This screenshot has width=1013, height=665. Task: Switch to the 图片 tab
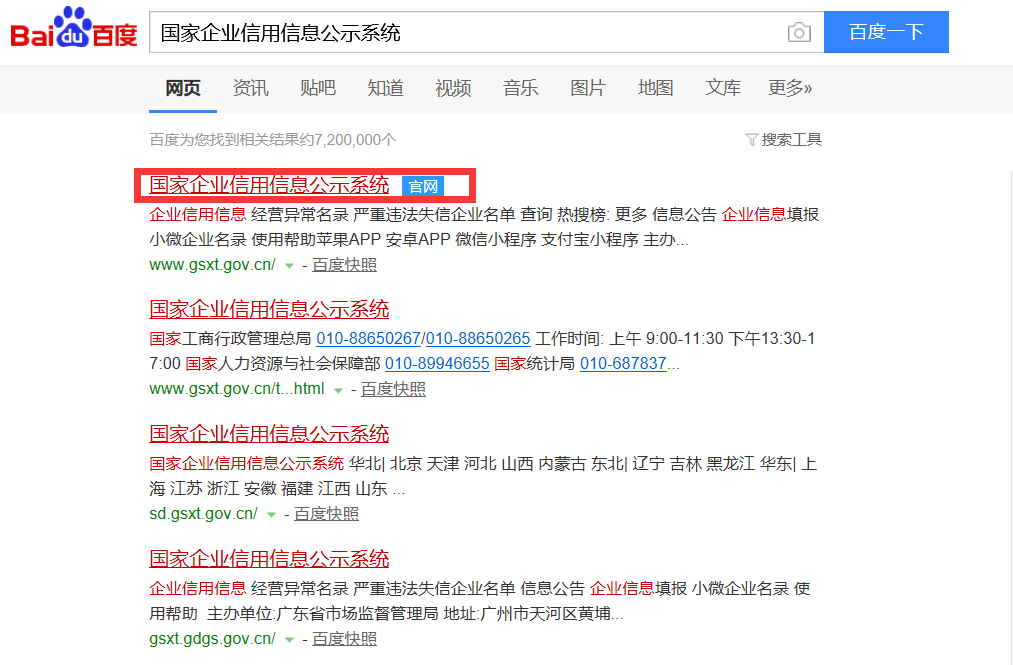click(x=588, y=88)
